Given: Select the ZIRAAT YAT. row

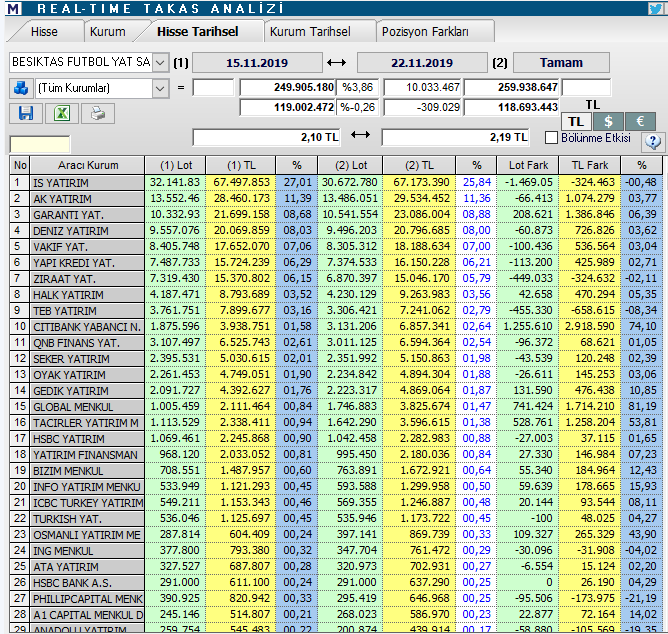Looking at the screenshot, I should (336, 279).
